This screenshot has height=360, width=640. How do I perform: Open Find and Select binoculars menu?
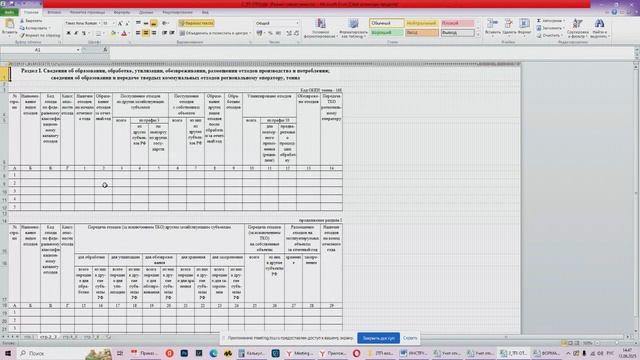point(599,28)
